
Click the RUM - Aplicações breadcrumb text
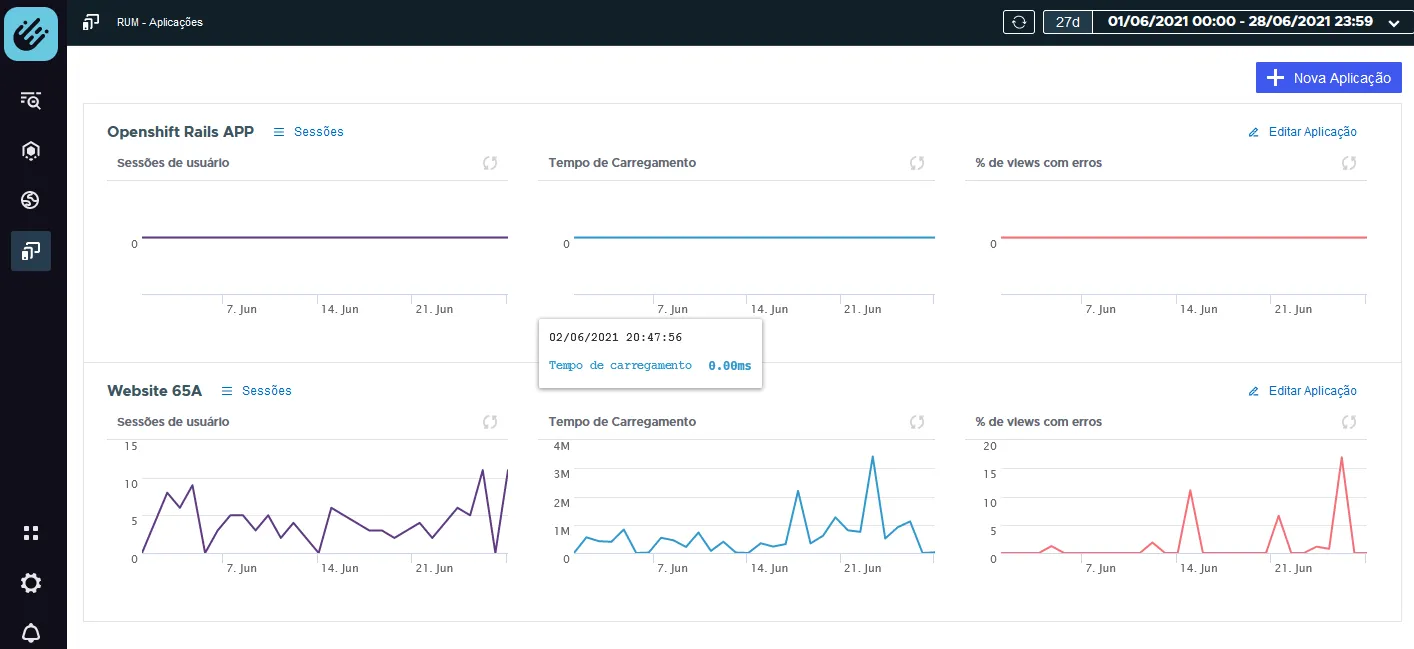pos(160,22)
